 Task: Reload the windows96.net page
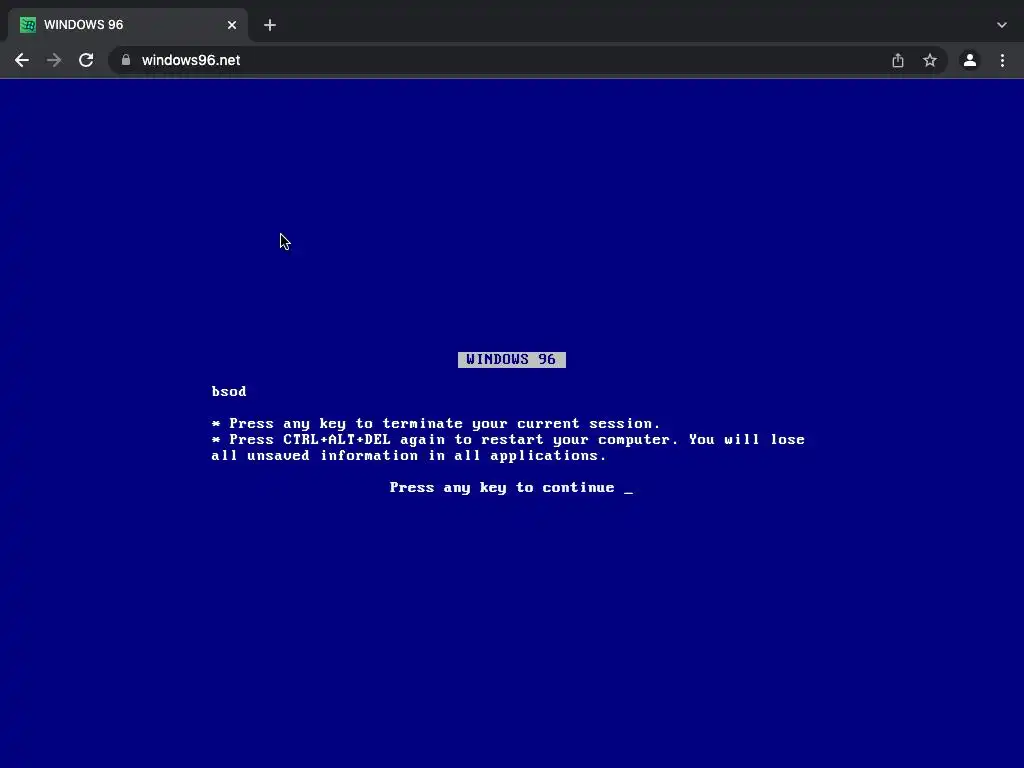86,60
